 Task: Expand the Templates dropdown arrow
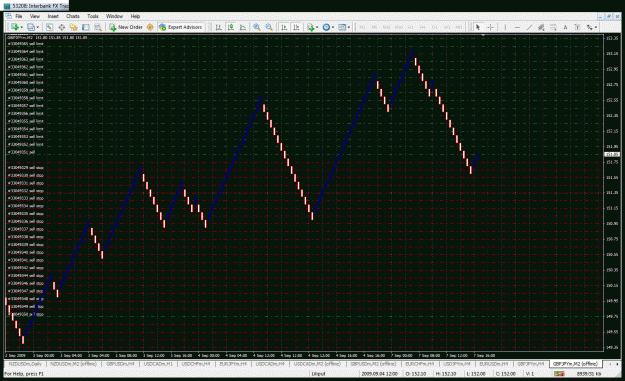tap(349, 27)
